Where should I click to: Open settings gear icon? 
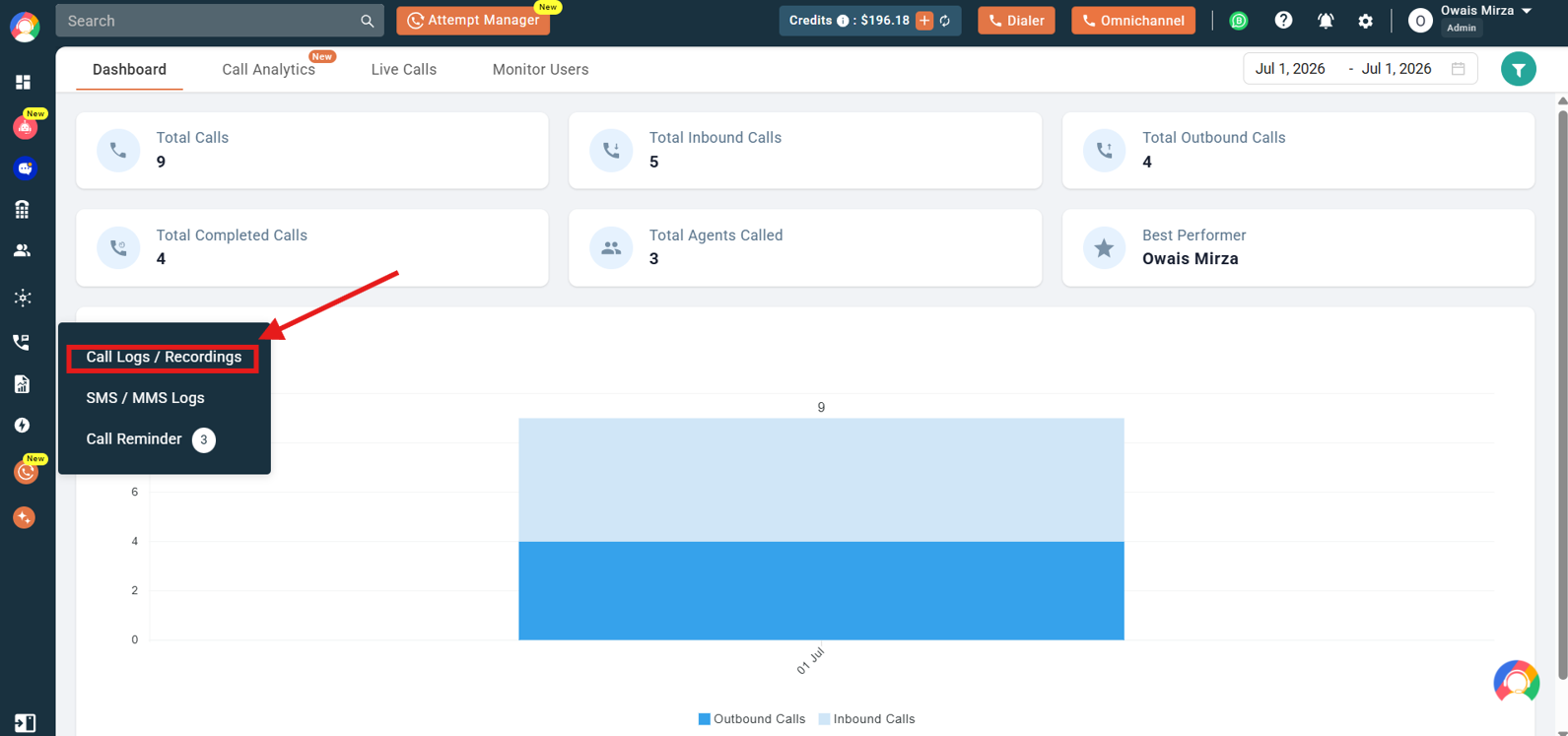[x=1365, y=21]
